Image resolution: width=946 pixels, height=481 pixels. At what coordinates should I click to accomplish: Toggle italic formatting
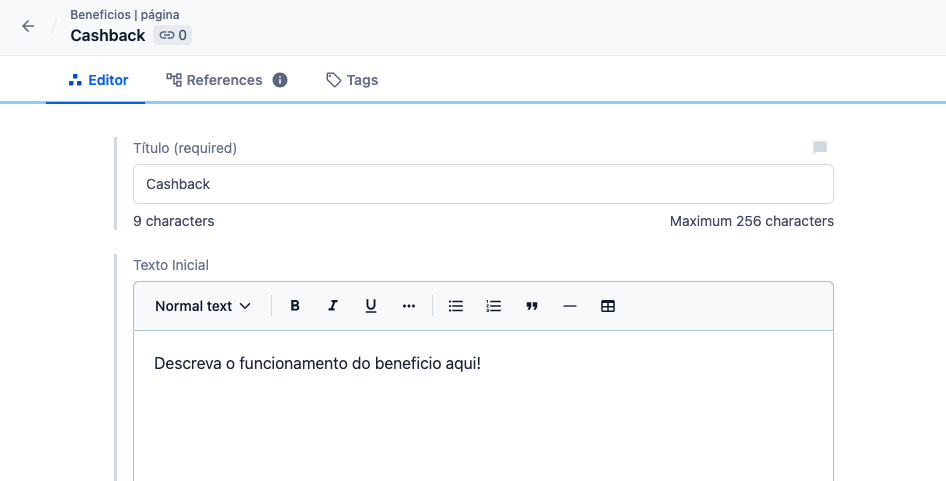click(333, 306)
